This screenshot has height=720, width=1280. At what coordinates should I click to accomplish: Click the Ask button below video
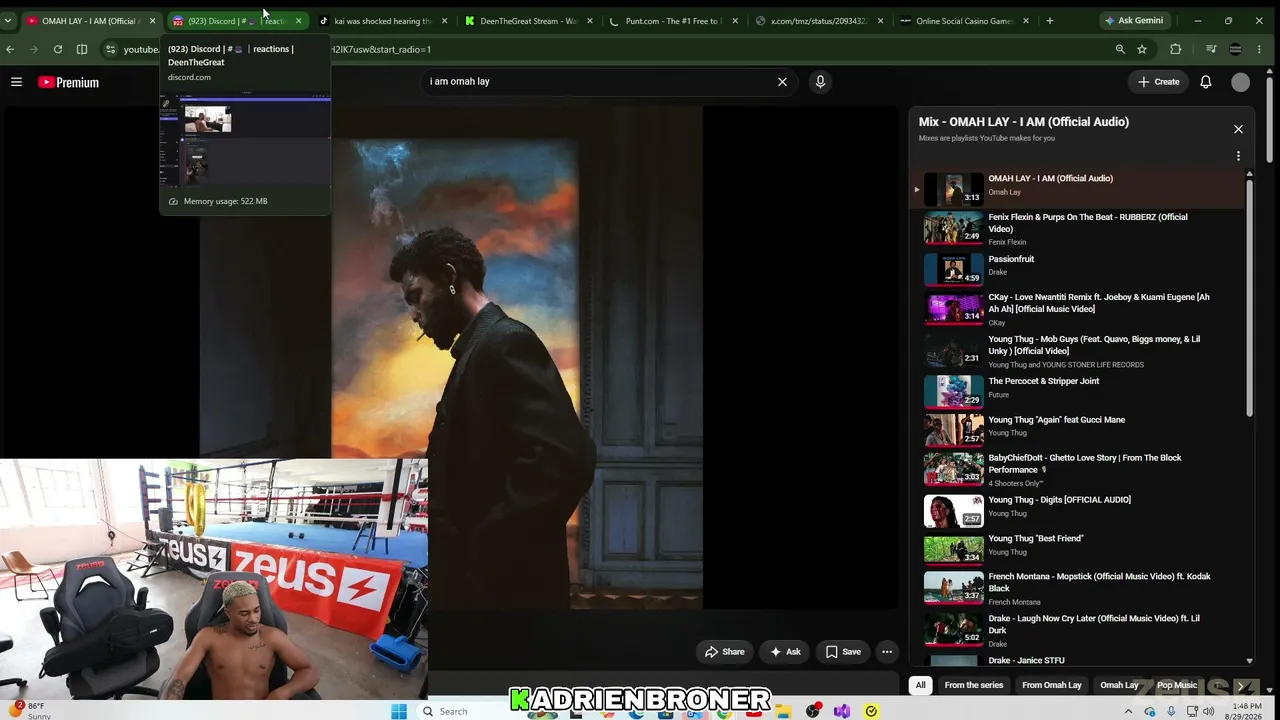[x=785, y=652]
